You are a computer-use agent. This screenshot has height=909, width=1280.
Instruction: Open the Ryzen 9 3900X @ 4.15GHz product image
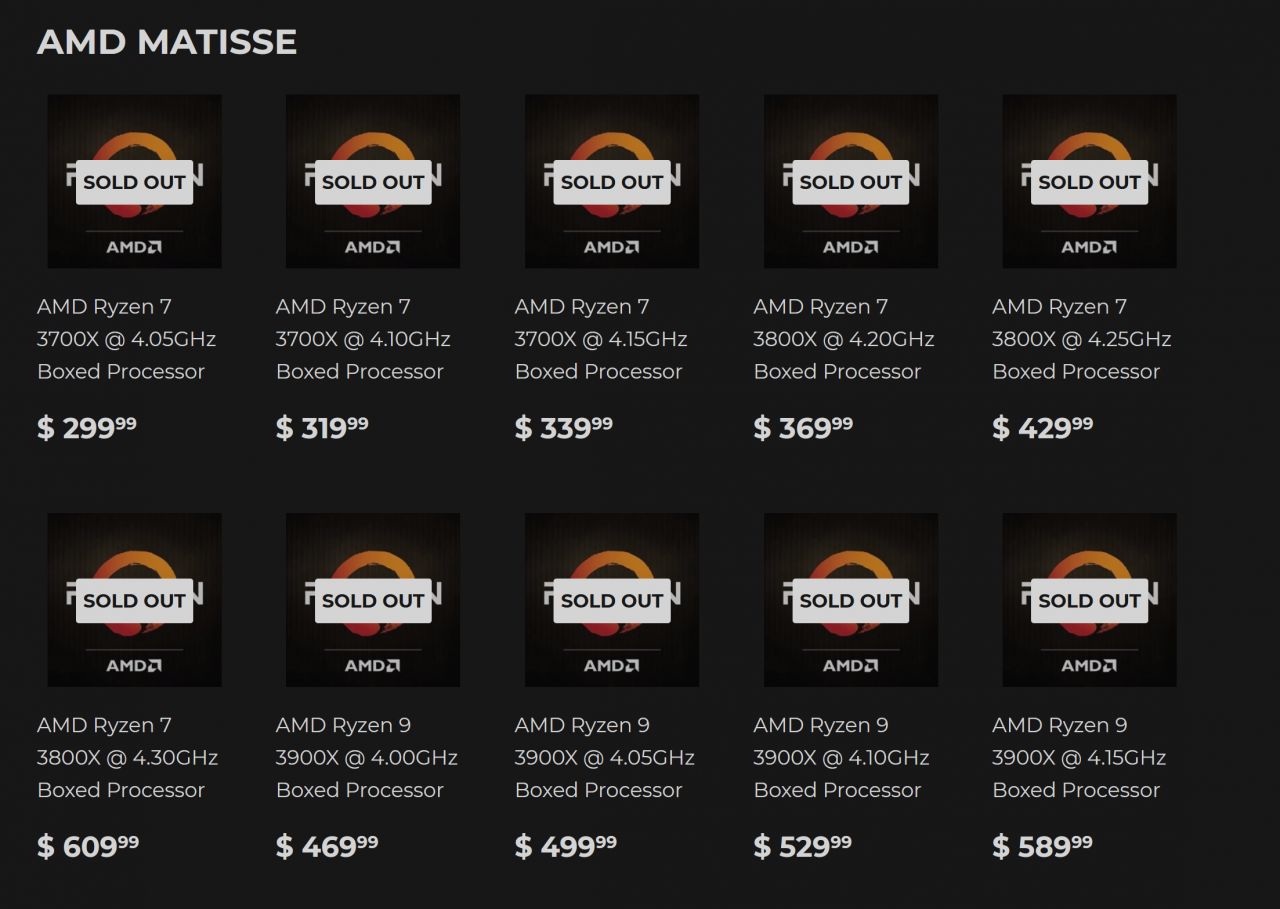[1090, 600]
